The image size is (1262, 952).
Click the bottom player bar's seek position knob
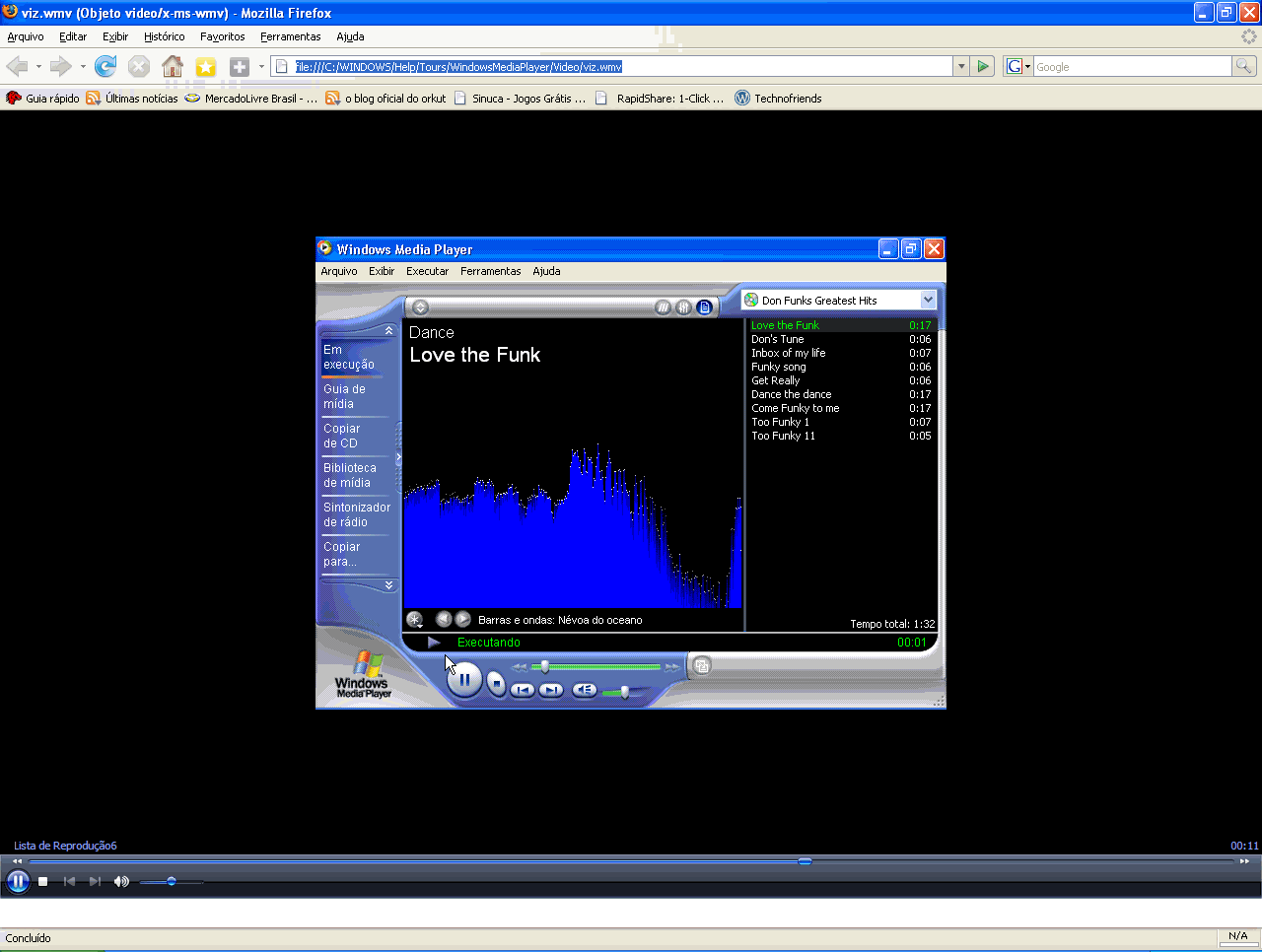pos(805,861)
